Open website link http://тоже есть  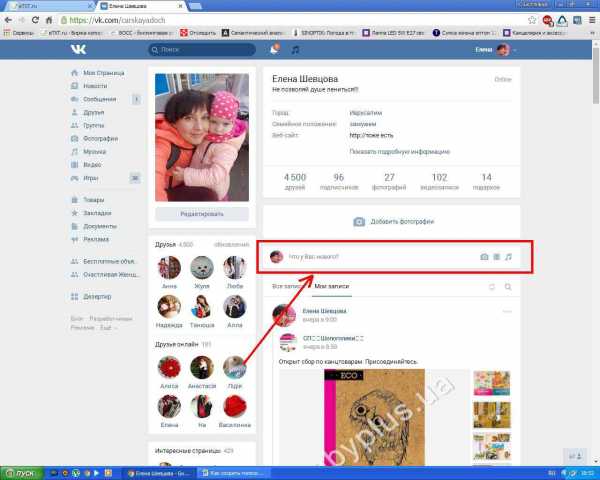point(371,135)
